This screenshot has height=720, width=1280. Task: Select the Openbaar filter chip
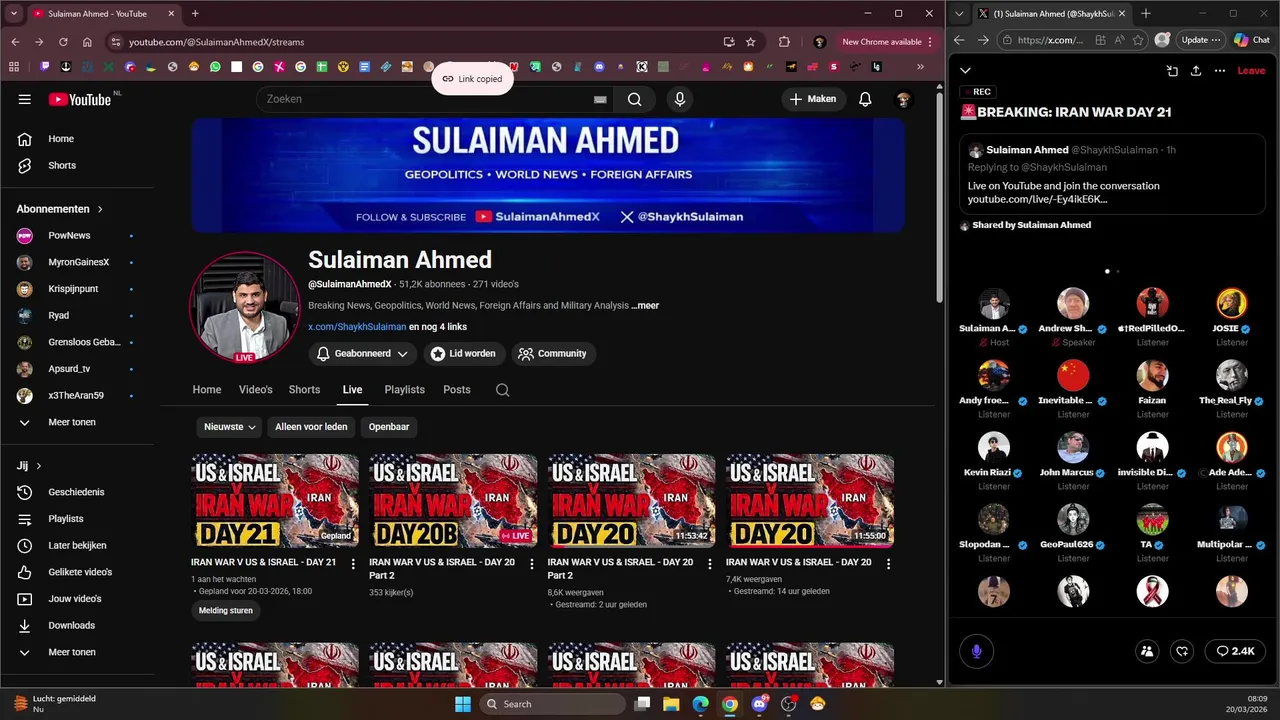[389, 427]
